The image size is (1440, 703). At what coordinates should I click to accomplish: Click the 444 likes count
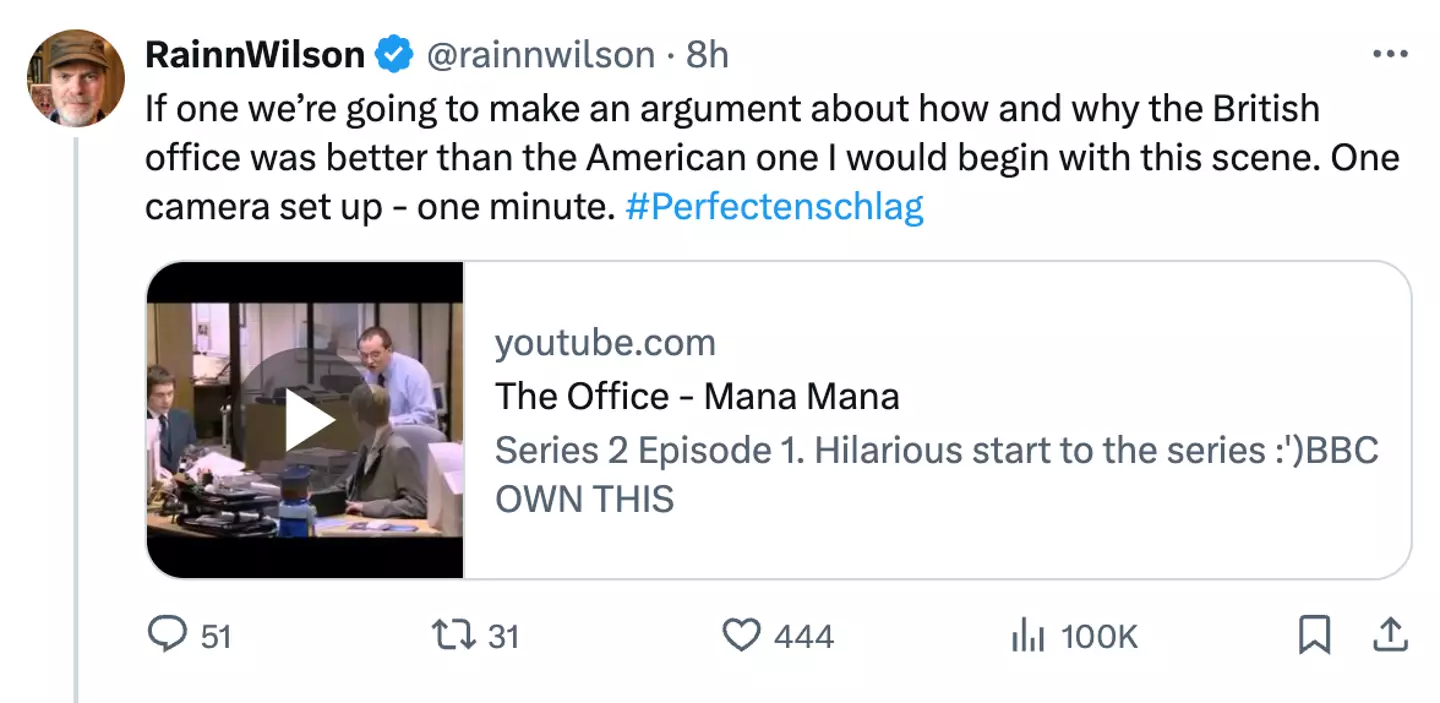coord(803,637)
